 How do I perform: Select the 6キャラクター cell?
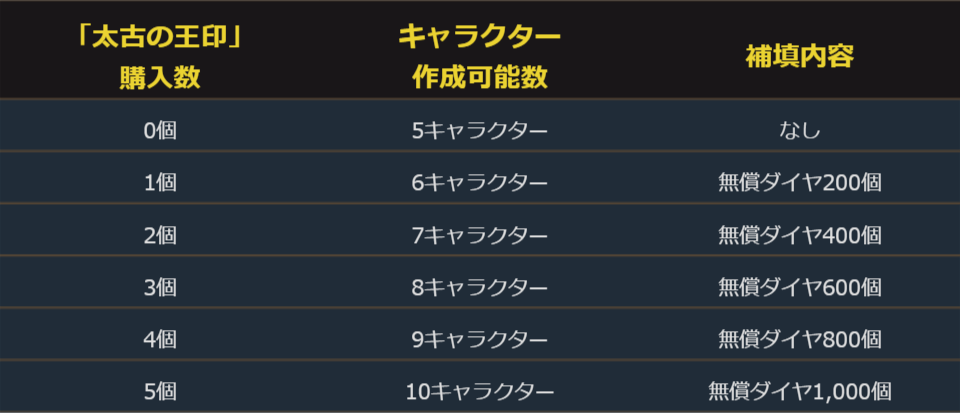click(x=479, y=182)
